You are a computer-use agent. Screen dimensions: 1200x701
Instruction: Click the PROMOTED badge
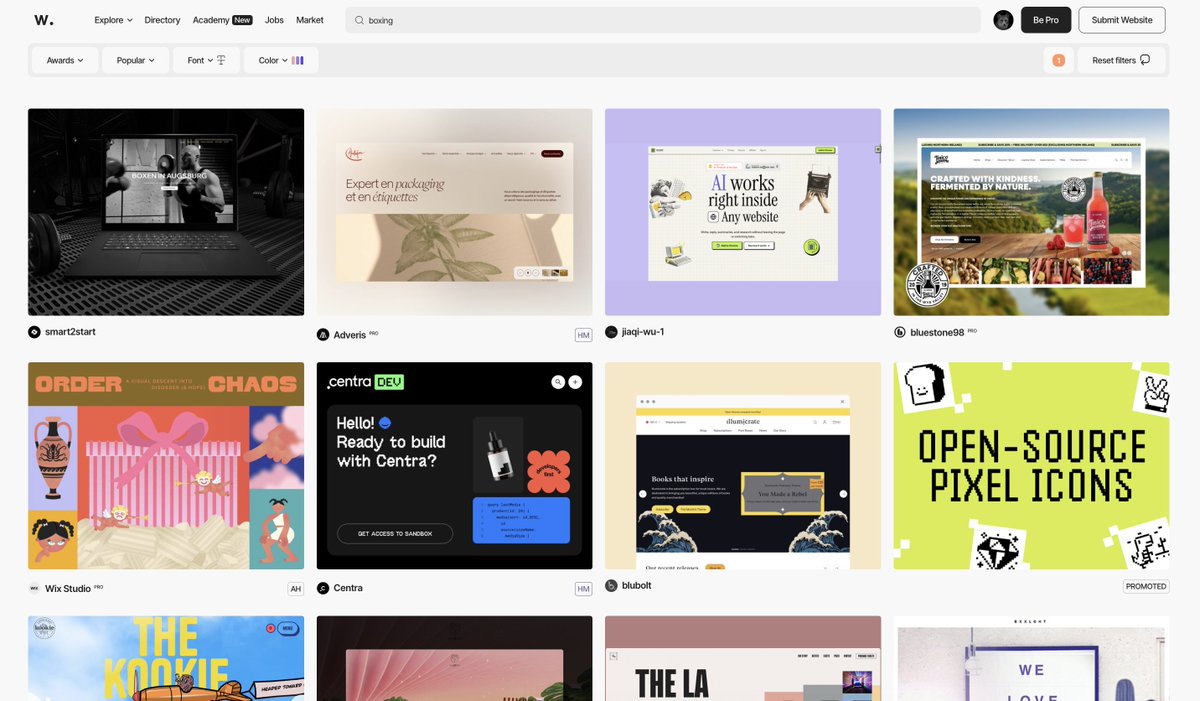click(1146, 586)
